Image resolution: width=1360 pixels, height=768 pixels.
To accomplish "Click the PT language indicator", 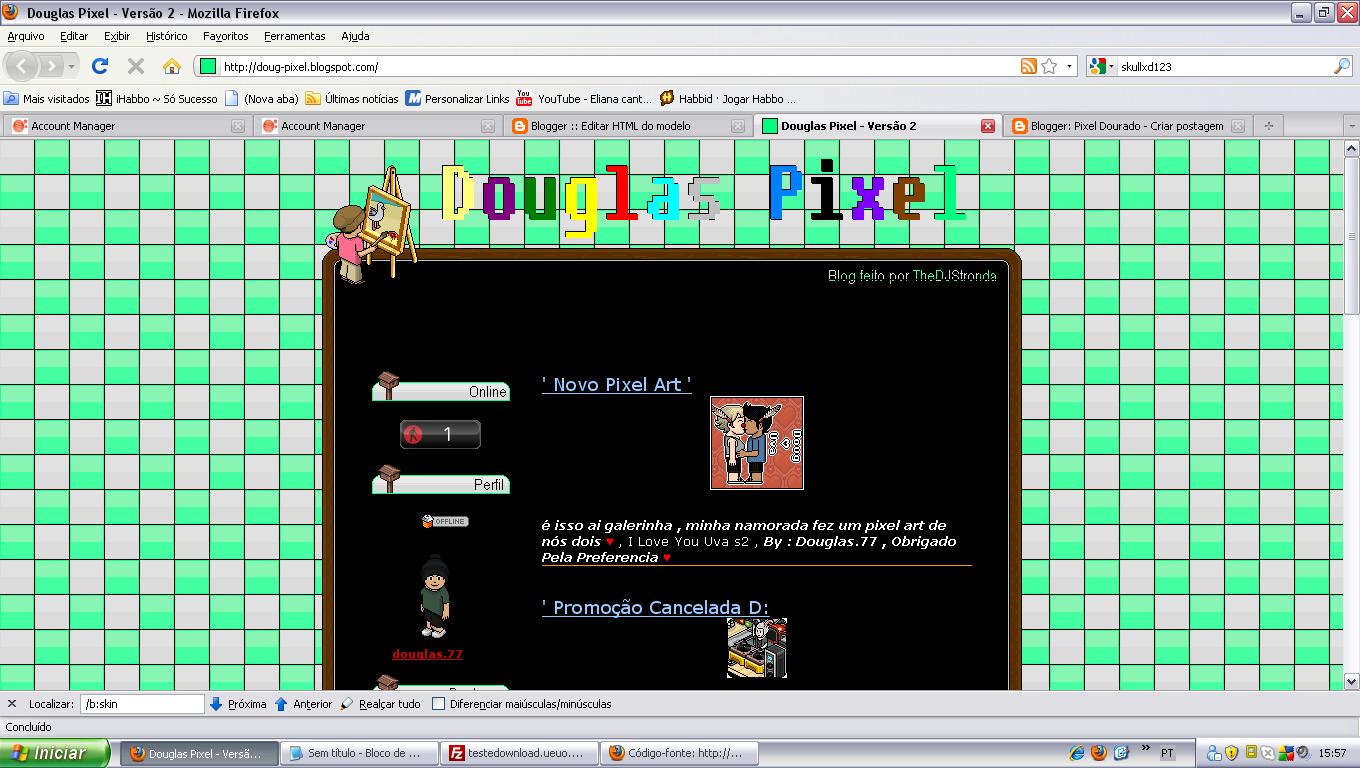I will coord(1167,752).
